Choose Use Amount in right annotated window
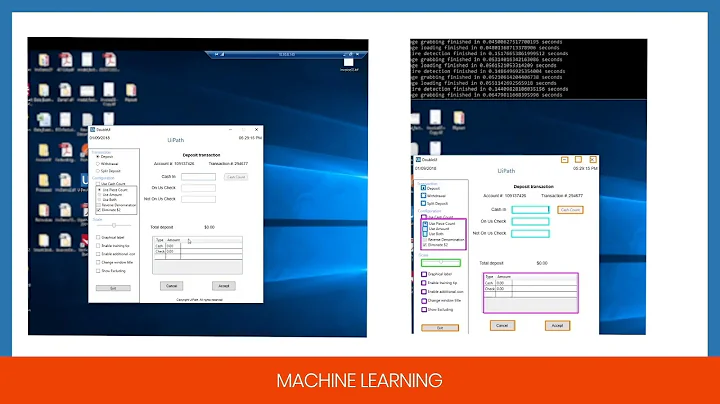Viewport: 720px width, 404px height. click(425, 229)
